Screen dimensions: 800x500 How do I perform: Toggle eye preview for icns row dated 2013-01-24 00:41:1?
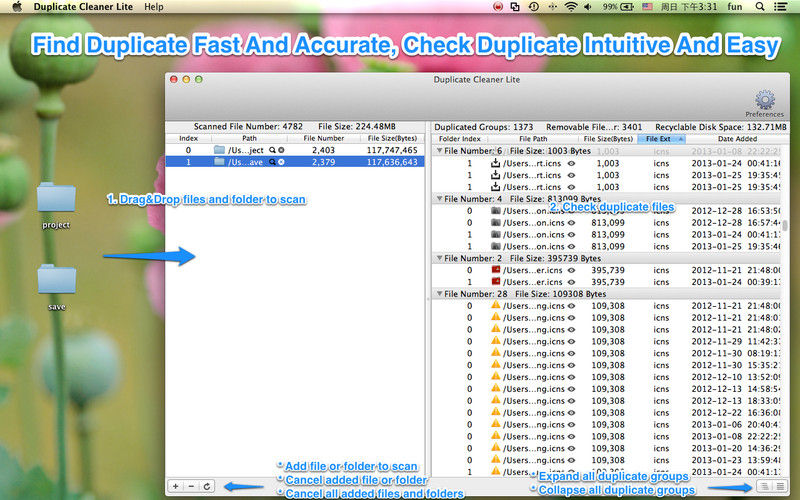tap(571, 164)
